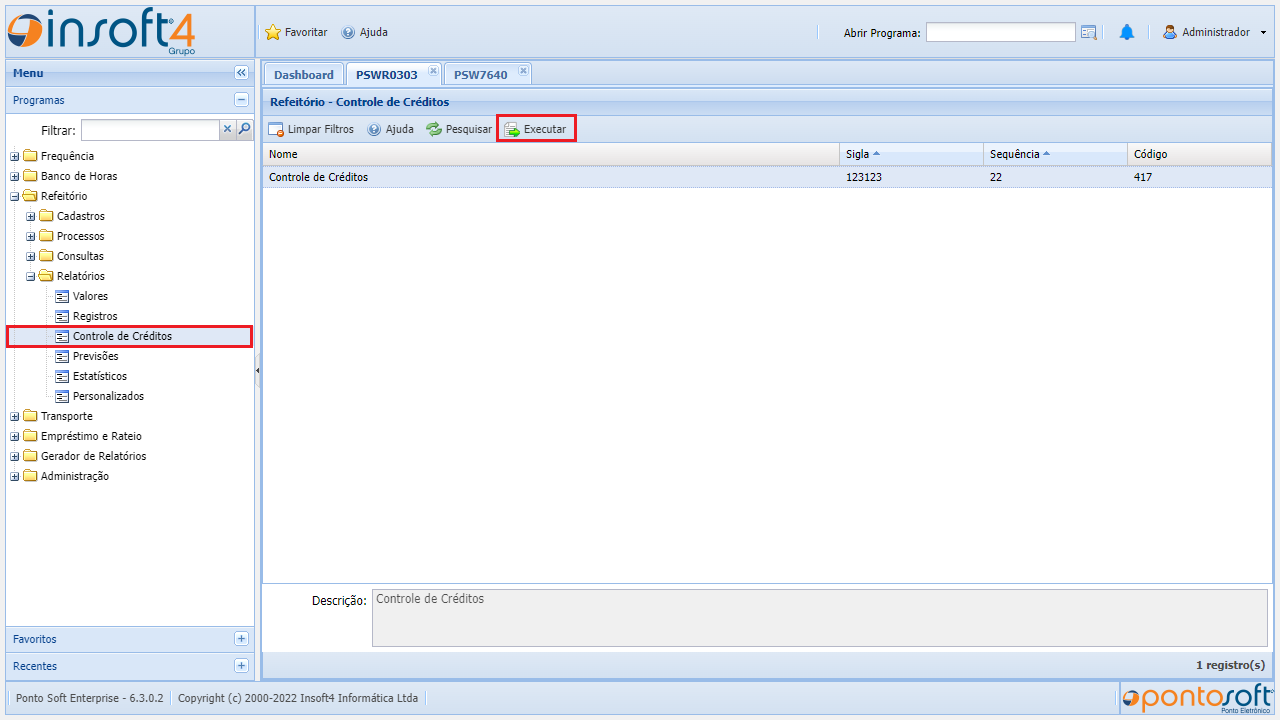Click the Pesquisar refresh button

(x=459, y=129)
